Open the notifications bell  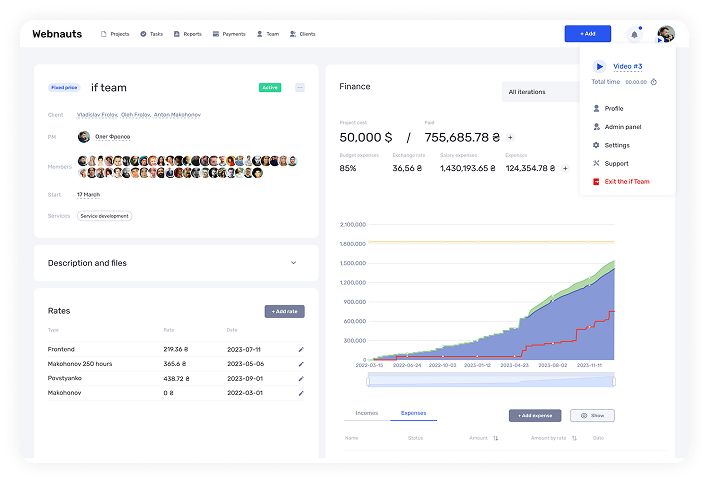(634, 34)
